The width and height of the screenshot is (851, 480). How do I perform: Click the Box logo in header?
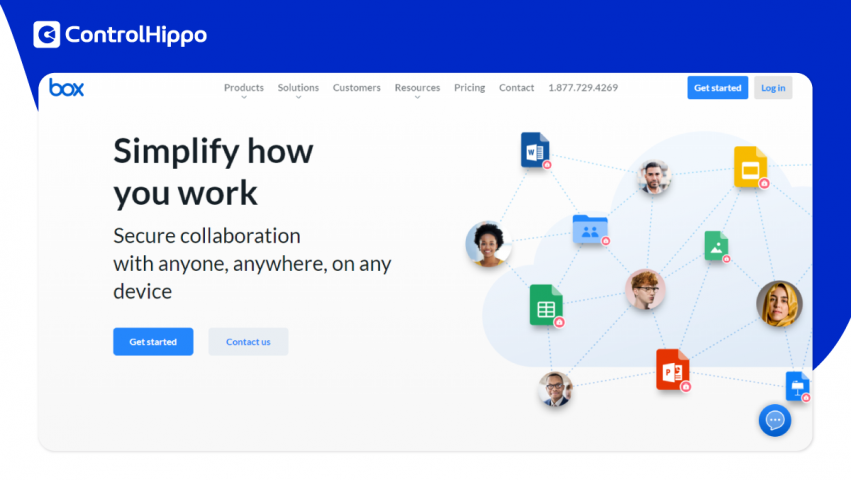click(x=66, y=88)
